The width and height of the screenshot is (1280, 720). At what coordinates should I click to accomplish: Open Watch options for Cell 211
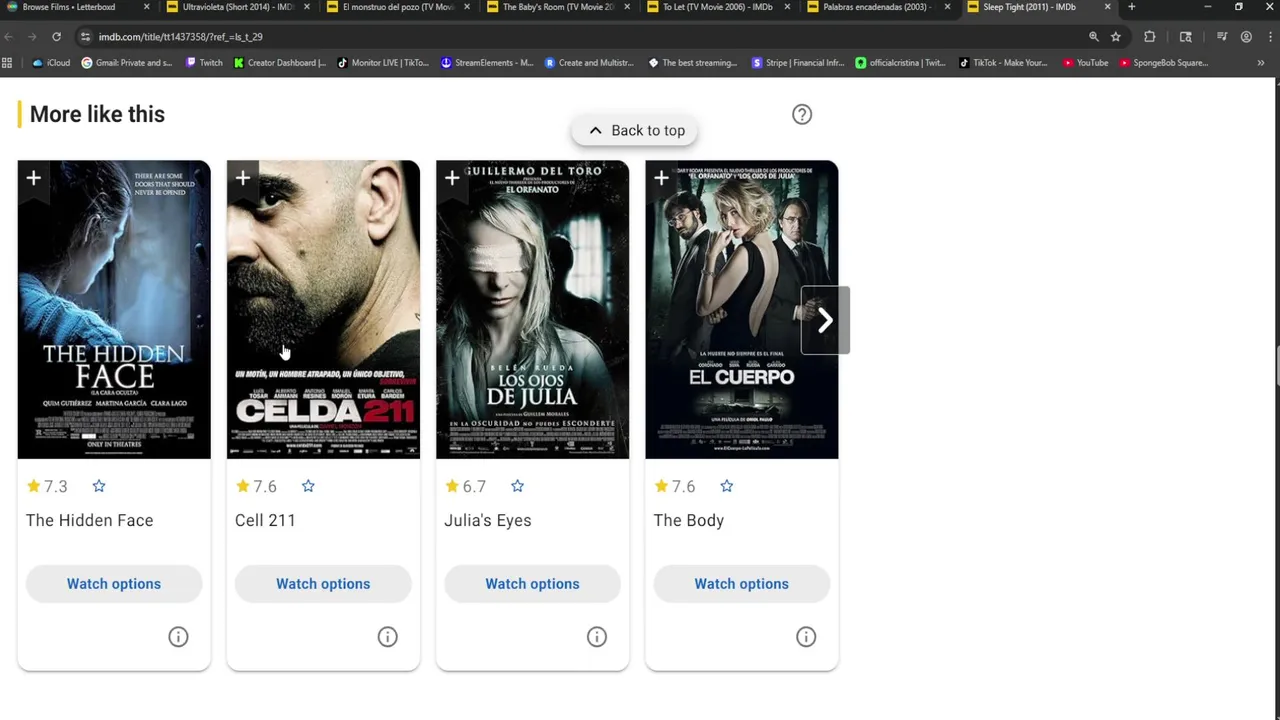[323, 584]
